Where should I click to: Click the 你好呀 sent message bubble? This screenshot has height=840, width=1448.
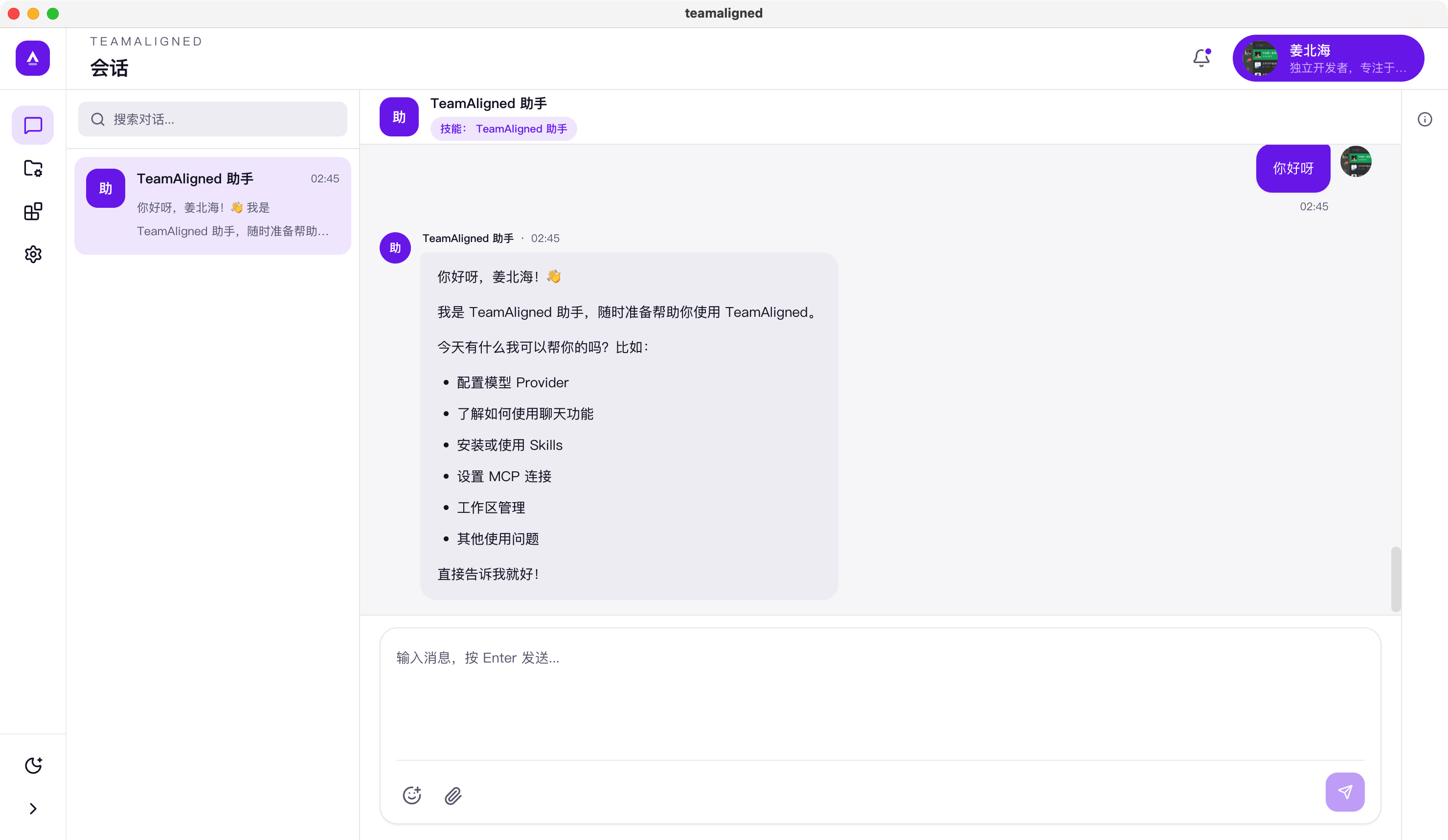tap(1293, 168)
